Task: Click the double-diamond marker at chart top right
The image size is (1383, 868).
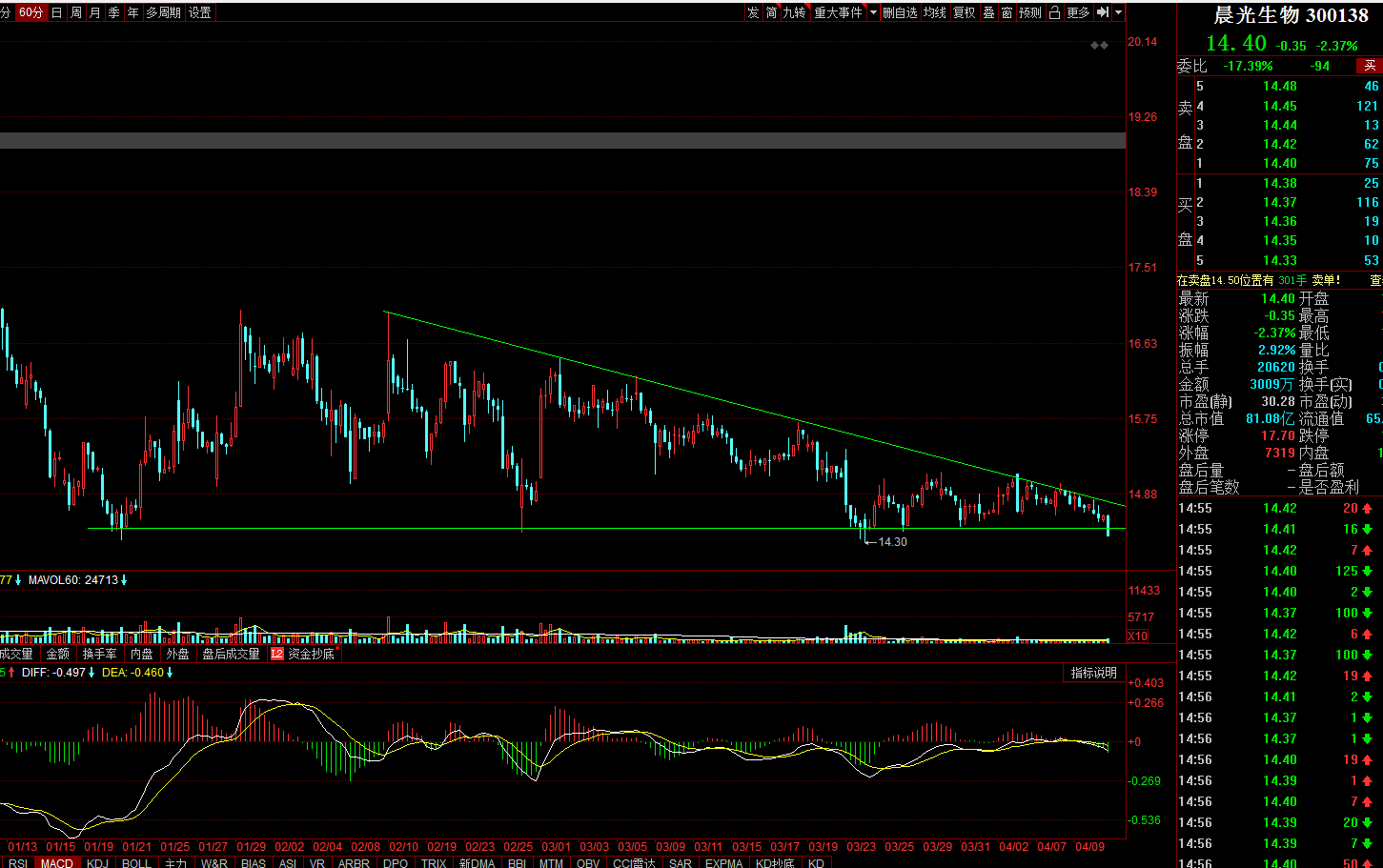Action: point(1100,45)
